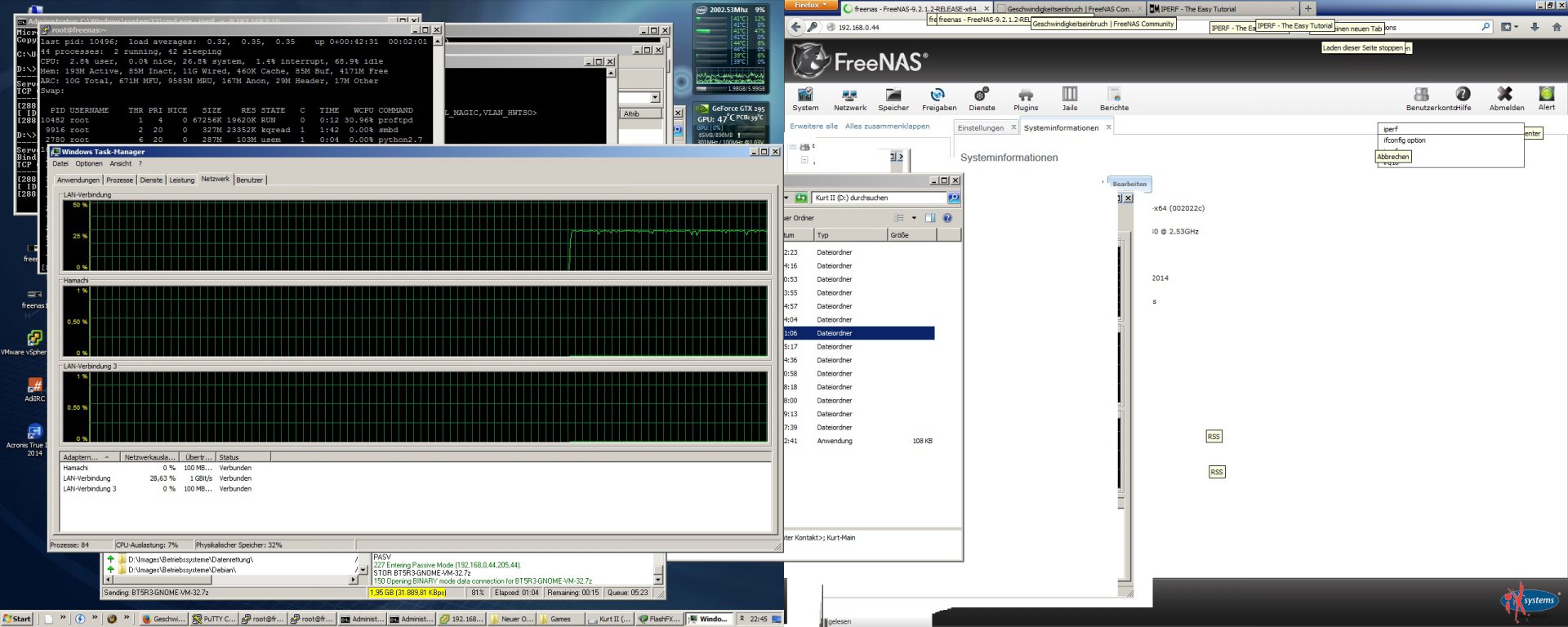The height and width of the screenshot is (627, 1568).
Task: Switch to the Dienste tab in Task-Manager
Action: (x=151, y=180)
